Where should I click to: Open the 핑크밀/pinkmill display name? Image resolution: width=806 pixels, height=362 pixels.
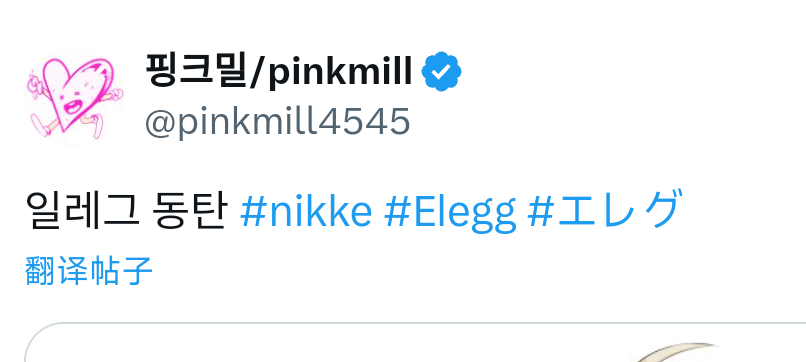click(x=279, y=71)
